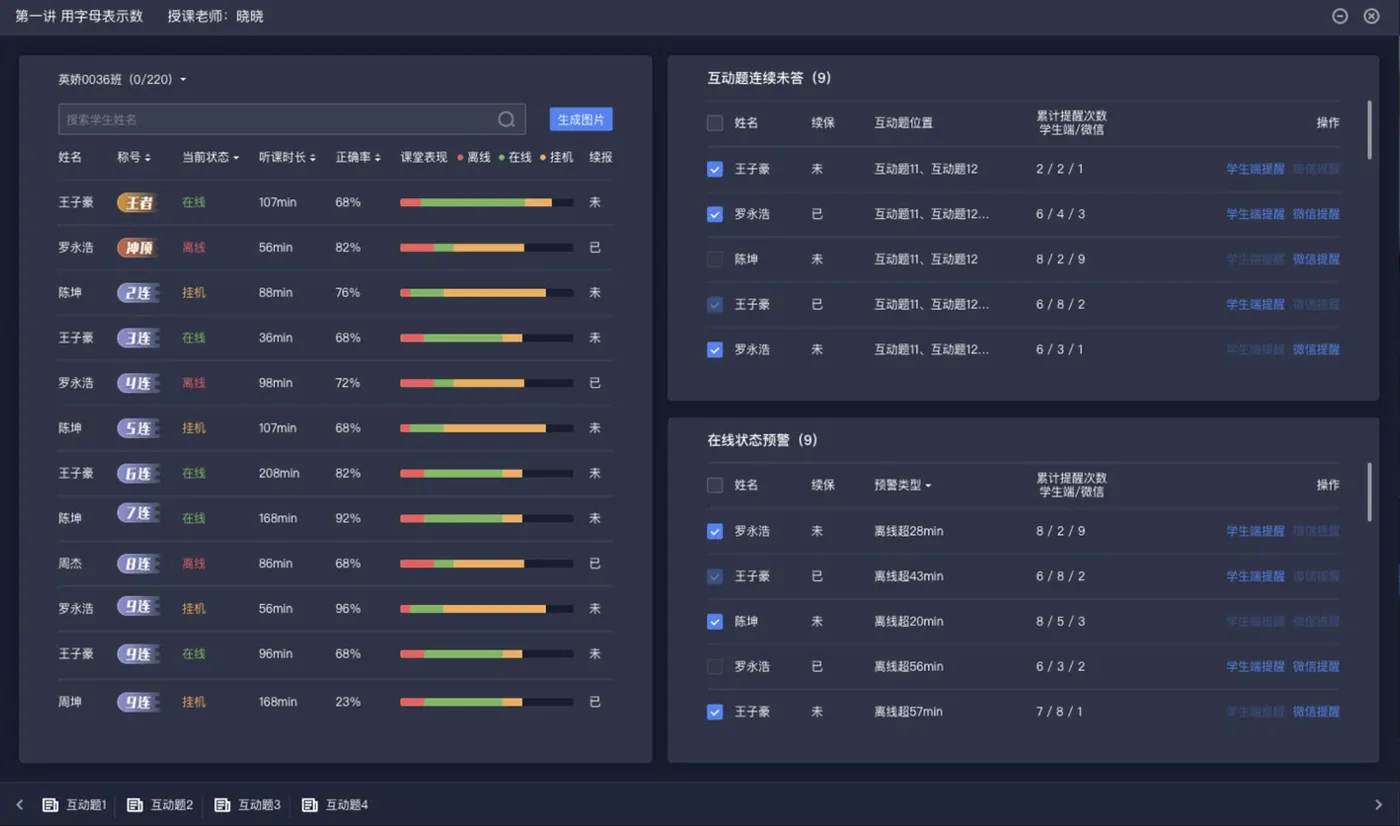Switch to the 互动题1 tab

75,805
